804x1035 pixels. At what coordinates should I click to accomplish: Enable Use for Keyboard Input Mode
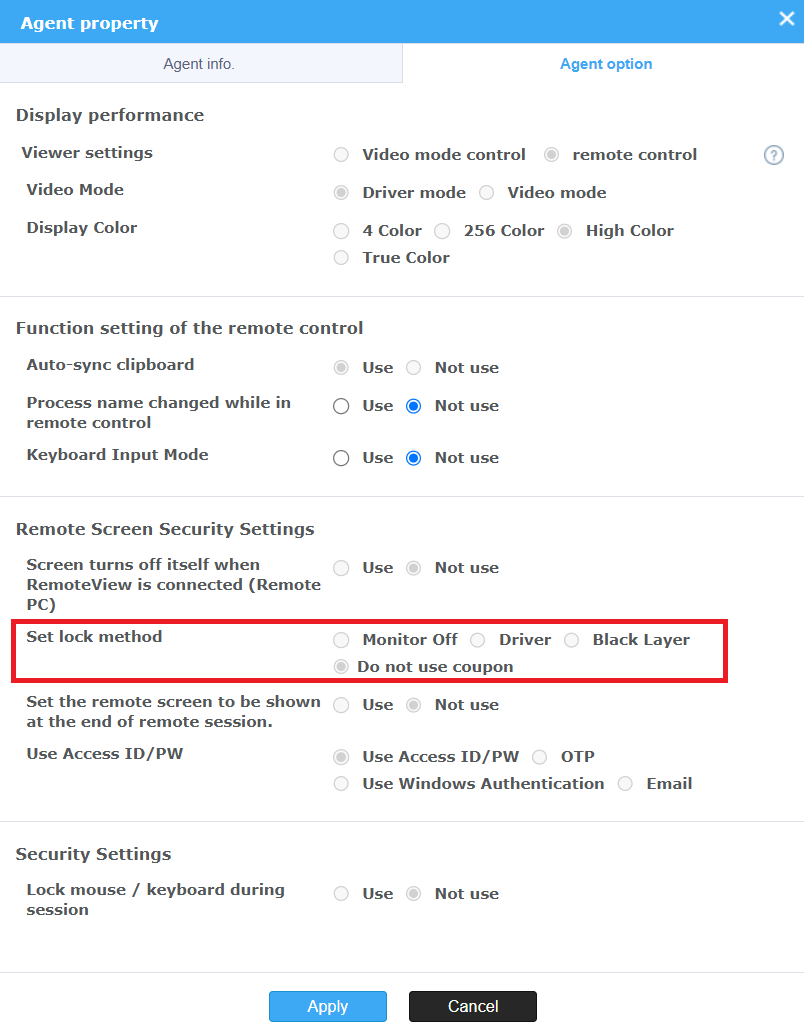341,458
